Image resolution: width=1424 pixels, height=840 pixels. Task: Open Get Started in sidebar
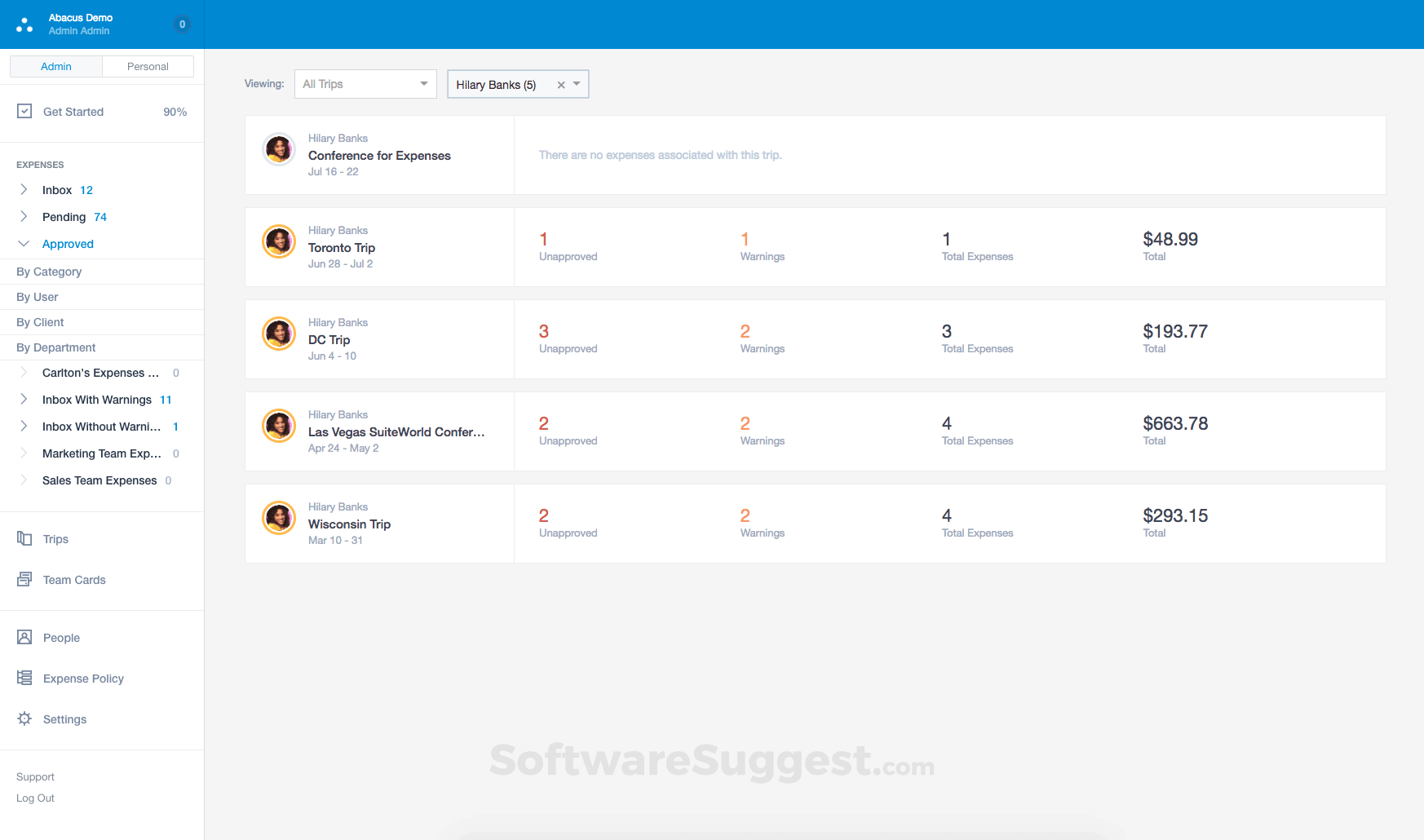click(73, 112)
